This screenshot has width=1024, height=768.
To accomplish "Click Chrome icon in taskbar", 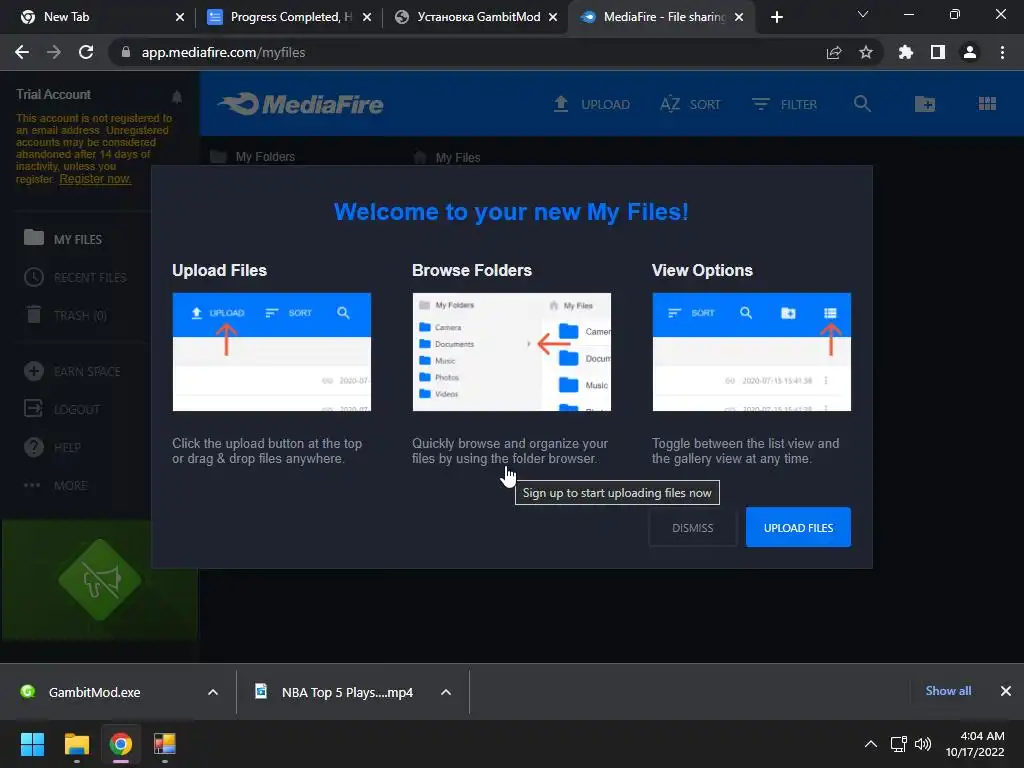I will [121, 744].
